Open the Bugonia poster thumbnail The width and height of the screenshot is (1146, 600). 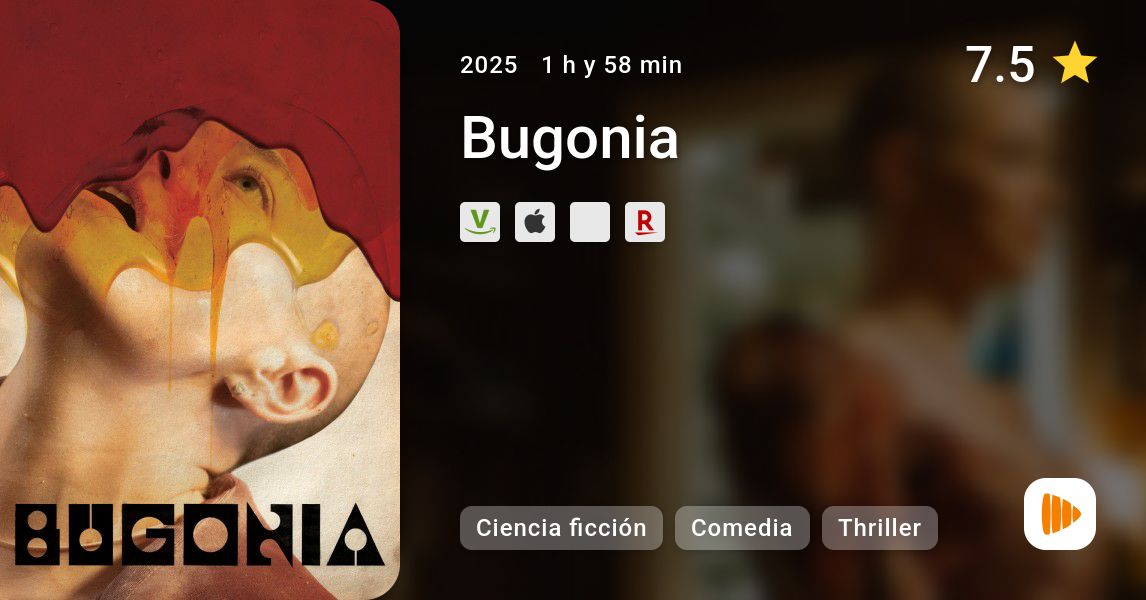[200, 300]
